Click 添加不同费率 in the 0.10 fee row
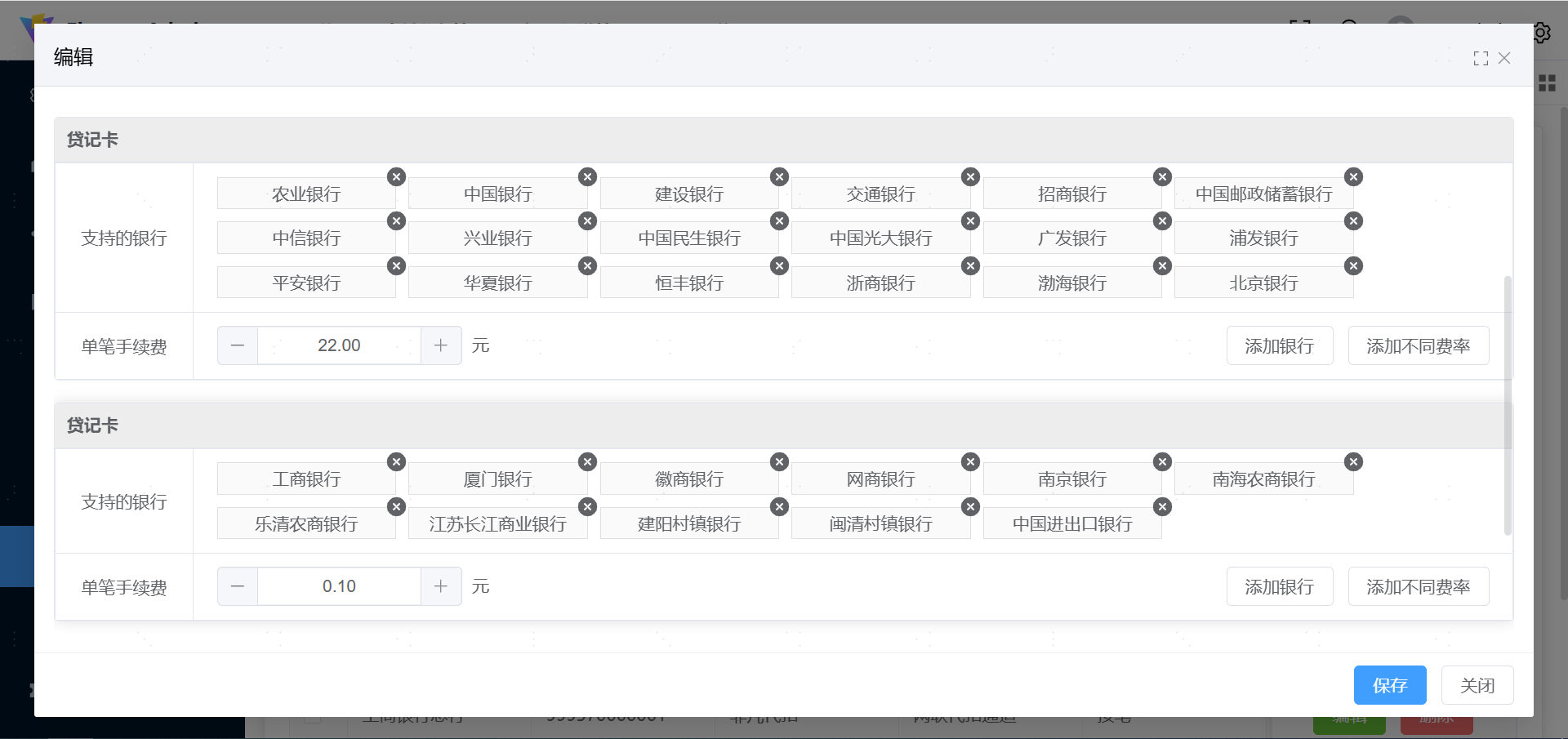 pyautogui.click(x=1419, y=586)
